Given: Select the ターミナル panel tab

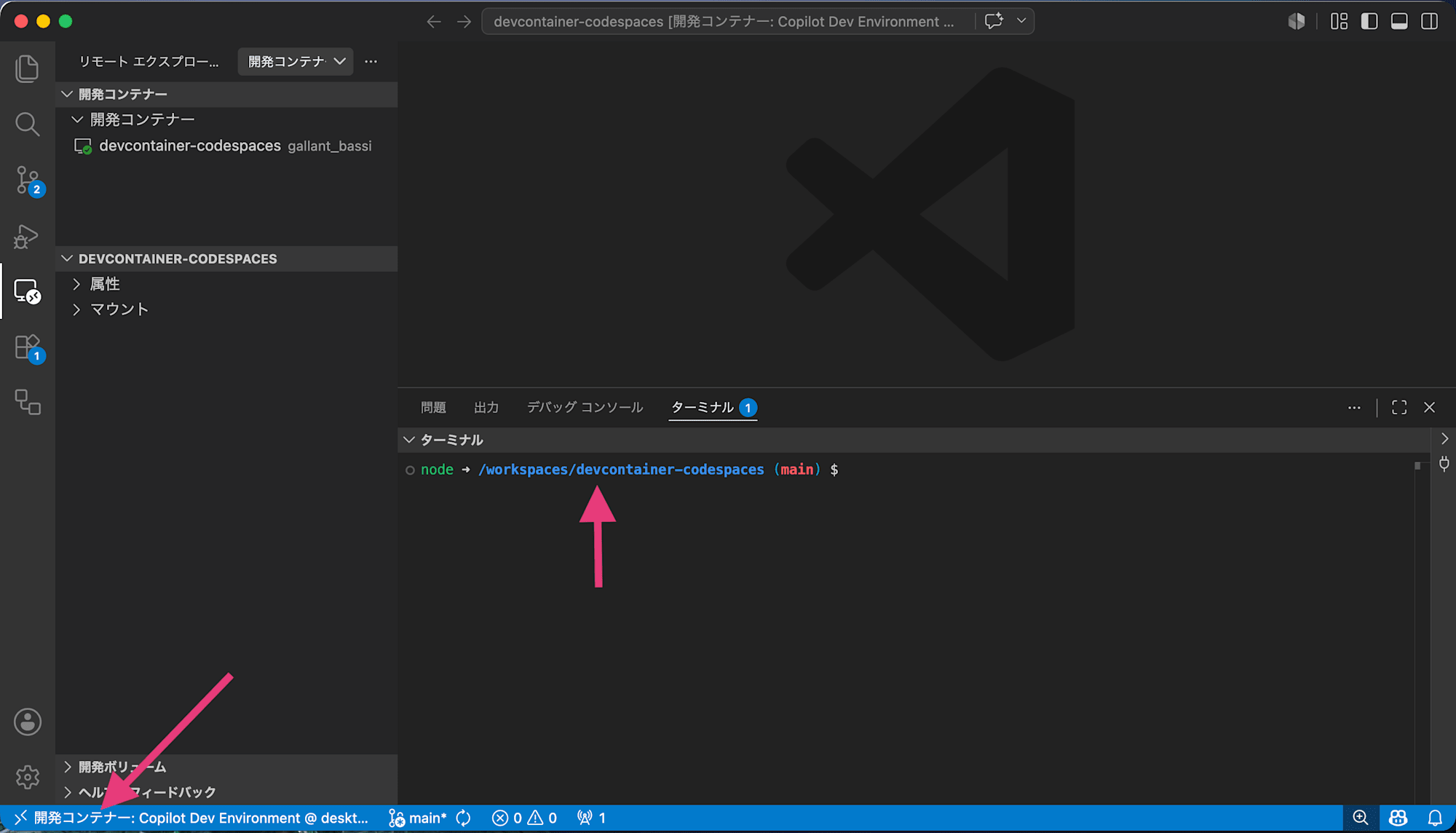Looking at the screenshot, I should 713,407.
